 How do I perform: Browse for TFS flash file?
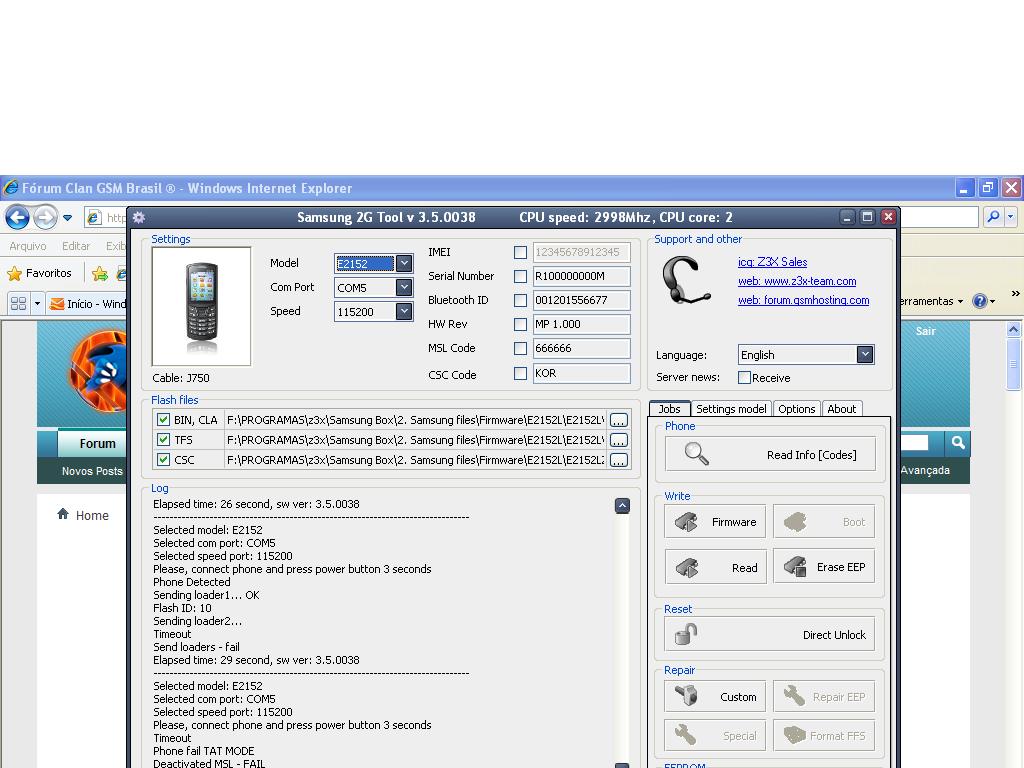[619, 440]
